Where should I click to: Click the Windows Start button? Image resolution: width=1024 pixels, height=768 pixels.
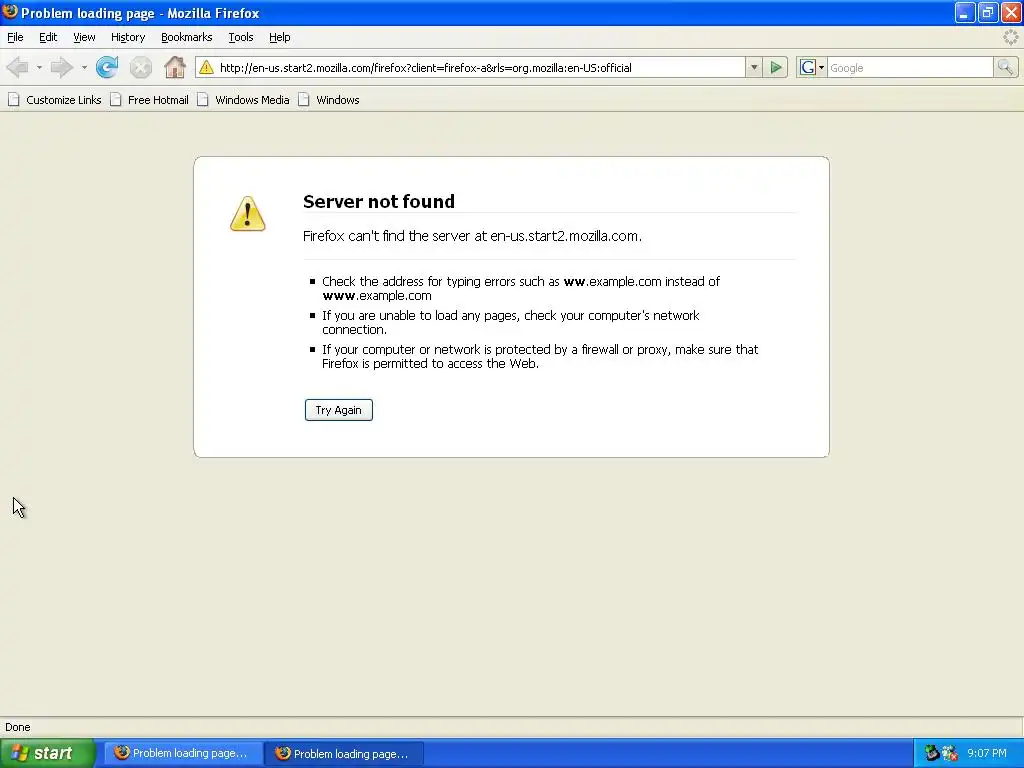coord(48,753)
